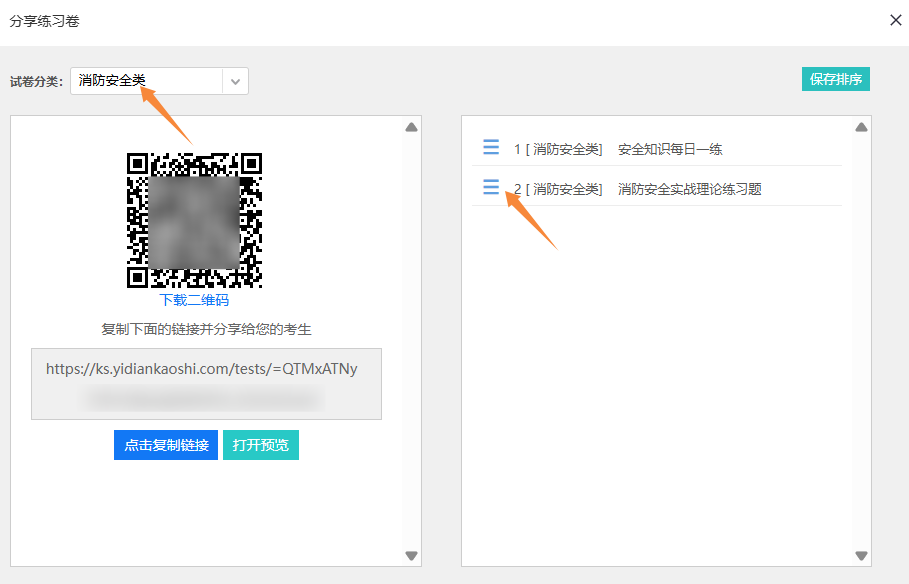909x584 pixels.
Task: Click the drag handle icon for item 2
Action: [491, 187]
